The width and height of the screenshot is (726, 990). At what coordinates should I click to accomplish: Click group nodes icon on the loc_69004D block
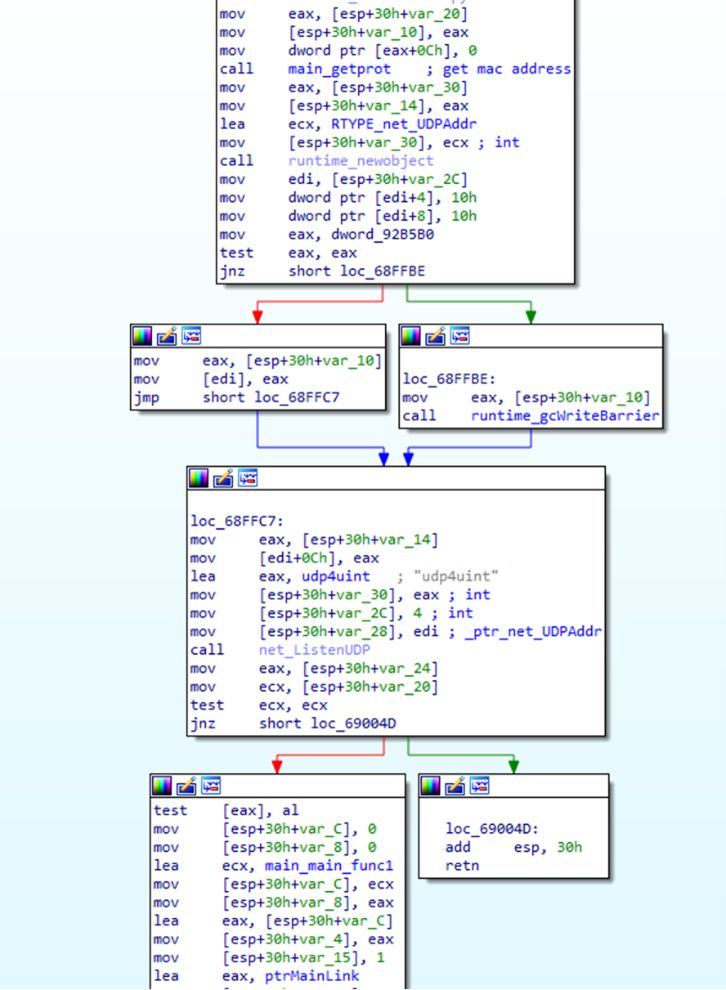pos(478,786)
